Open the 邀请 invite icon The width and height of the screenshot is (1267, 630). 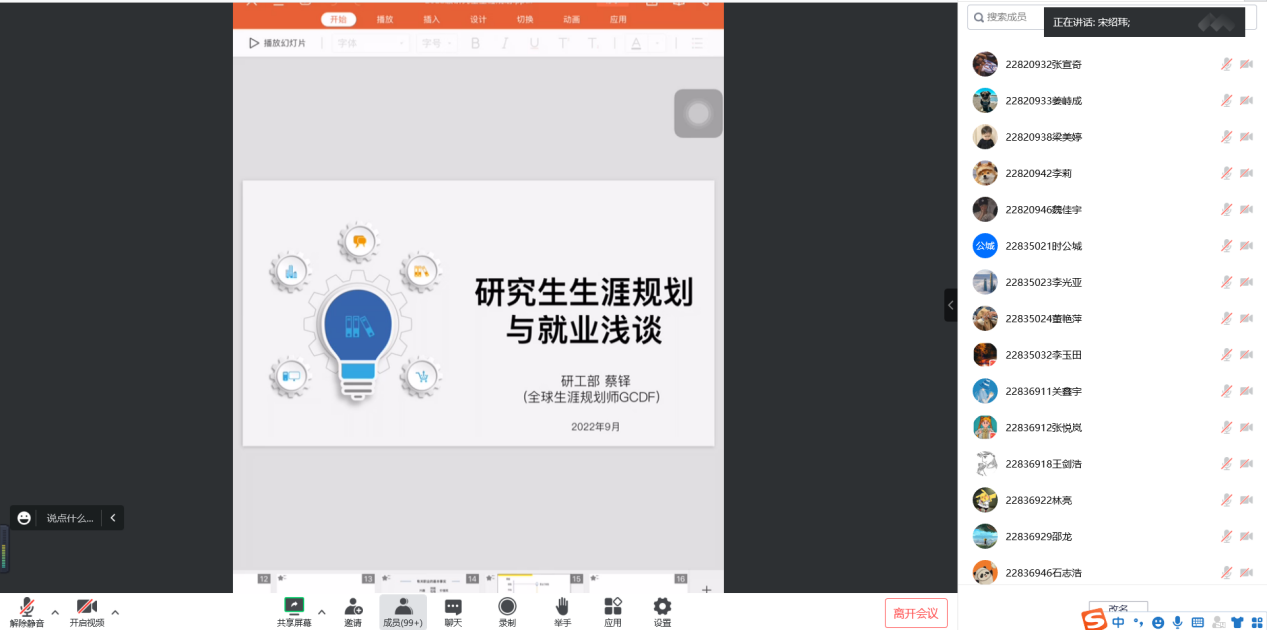click(x=353, y=606)
